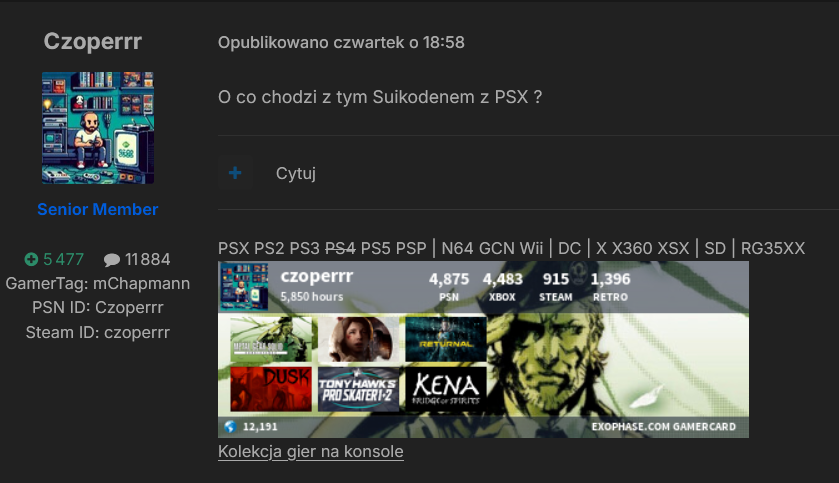Viewport: 839px width, 483px height.
Task: Click the green reputation plus icon
Action: (x=32, y=259)
